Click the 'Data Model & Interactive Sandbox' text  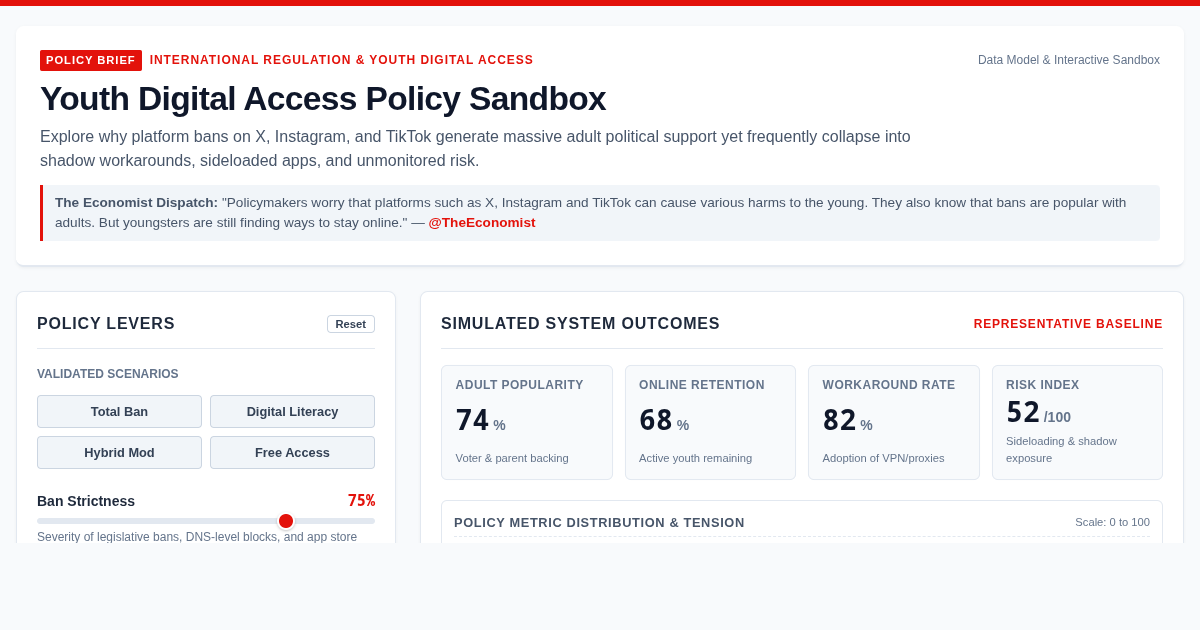pyautogui.click(x=1069, y=60)
